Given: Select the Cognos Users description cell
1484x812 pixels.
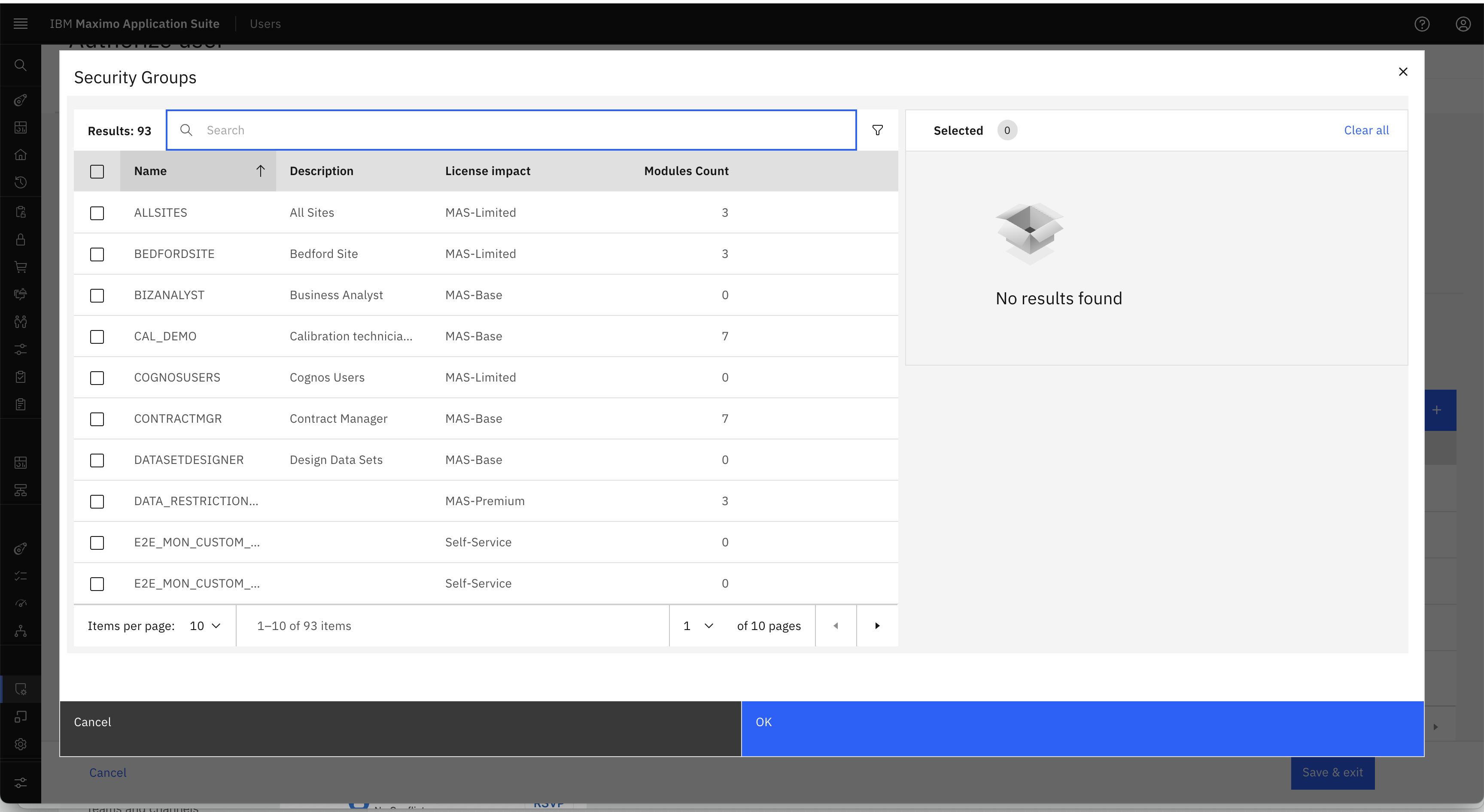Looking at the screenshot, I should [327, 377].
